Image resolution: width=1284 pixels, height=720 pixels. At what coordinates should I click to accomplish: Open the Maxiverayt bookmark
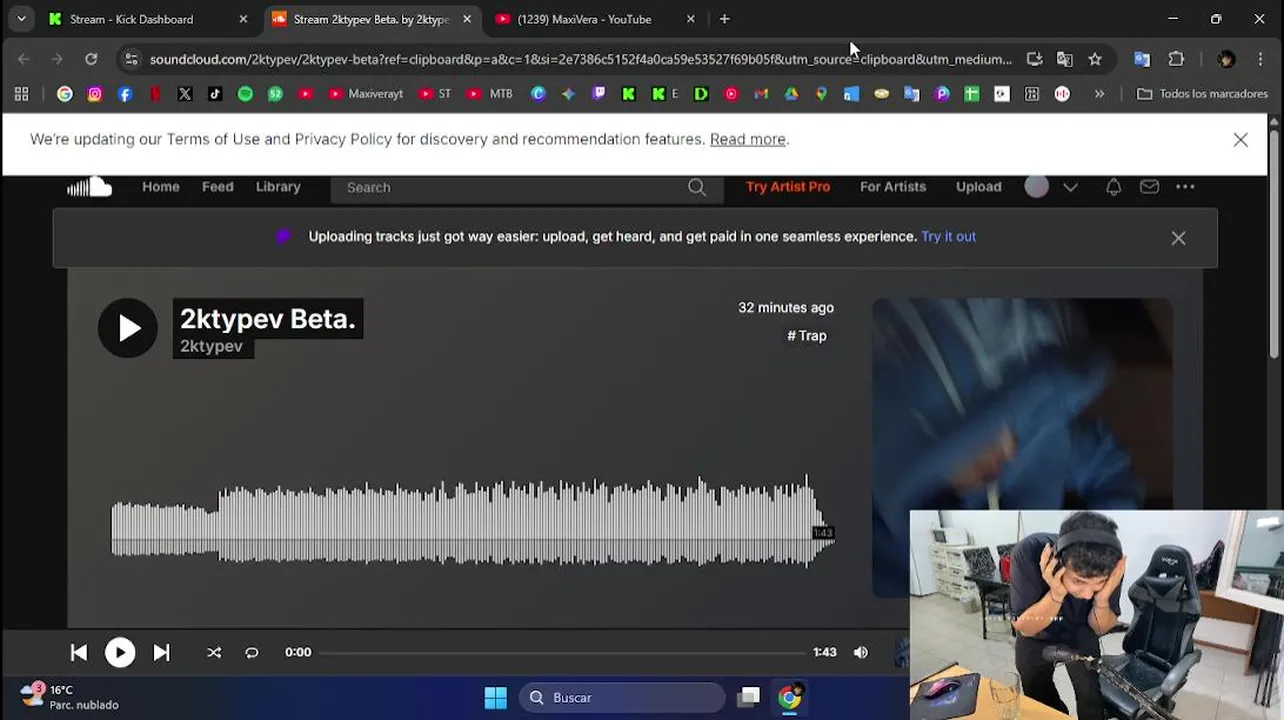(366, 94)
